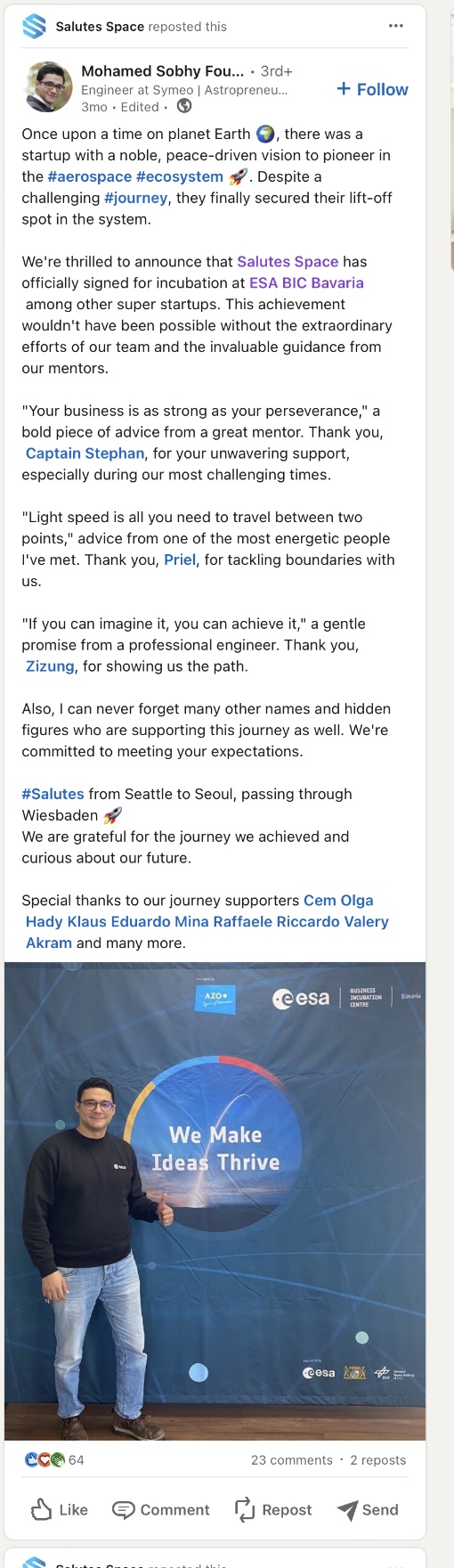Open the Salutes Space company mention

tap(288, 261)
